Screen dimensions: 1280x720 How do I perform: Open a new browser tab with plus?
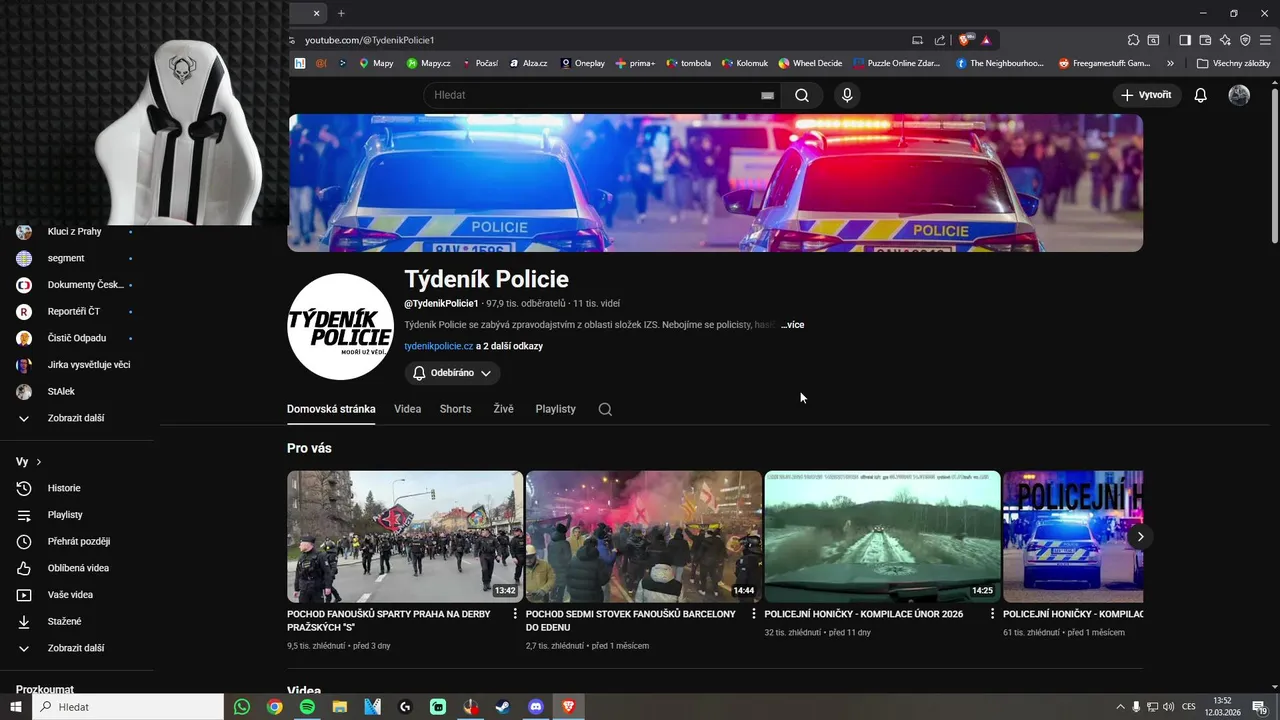(x=341, y=13)
